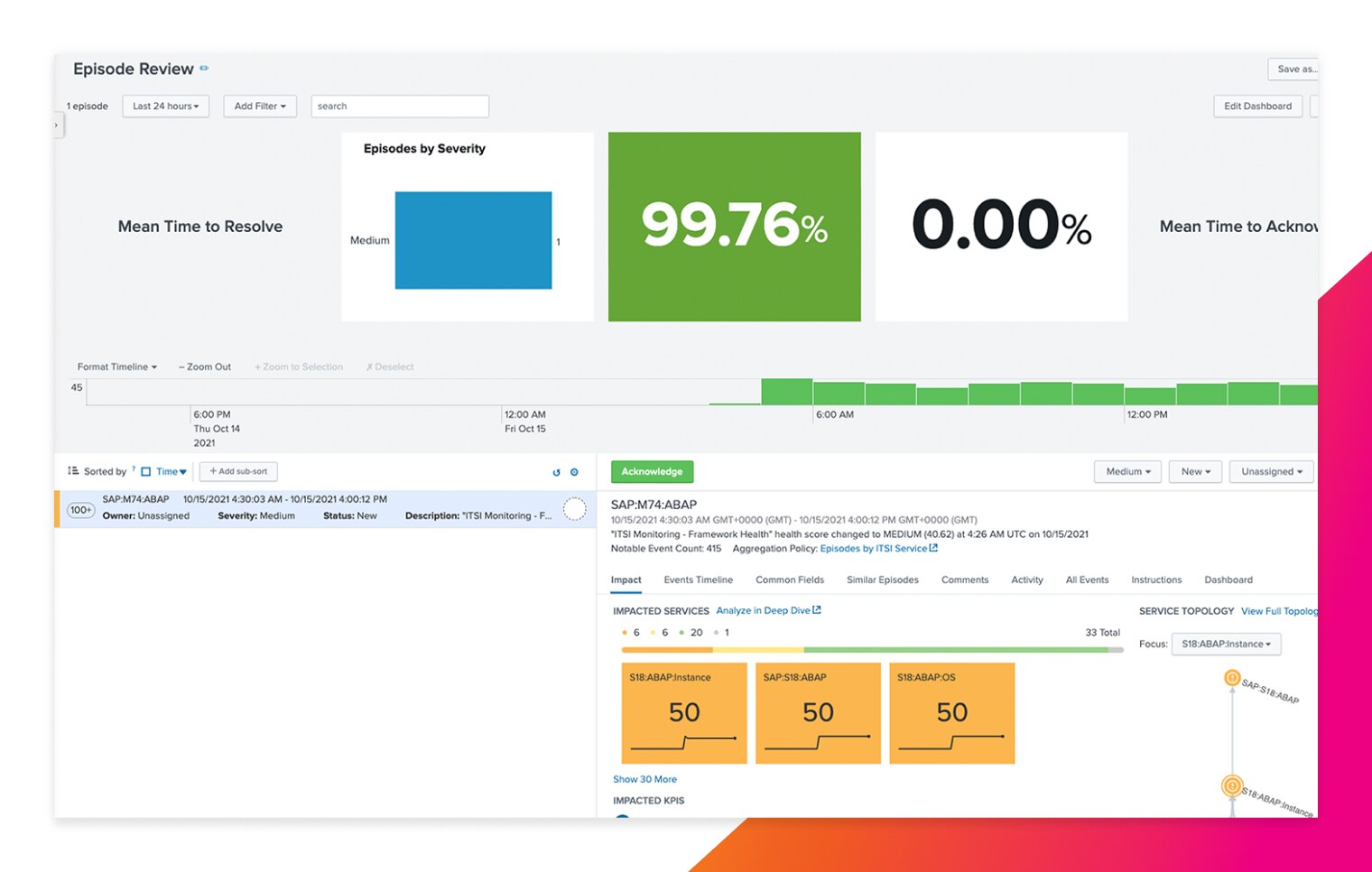Switch to the Common Fields tab
Image resolution: width=1372 pixels, height=872 pixels.
790,580
